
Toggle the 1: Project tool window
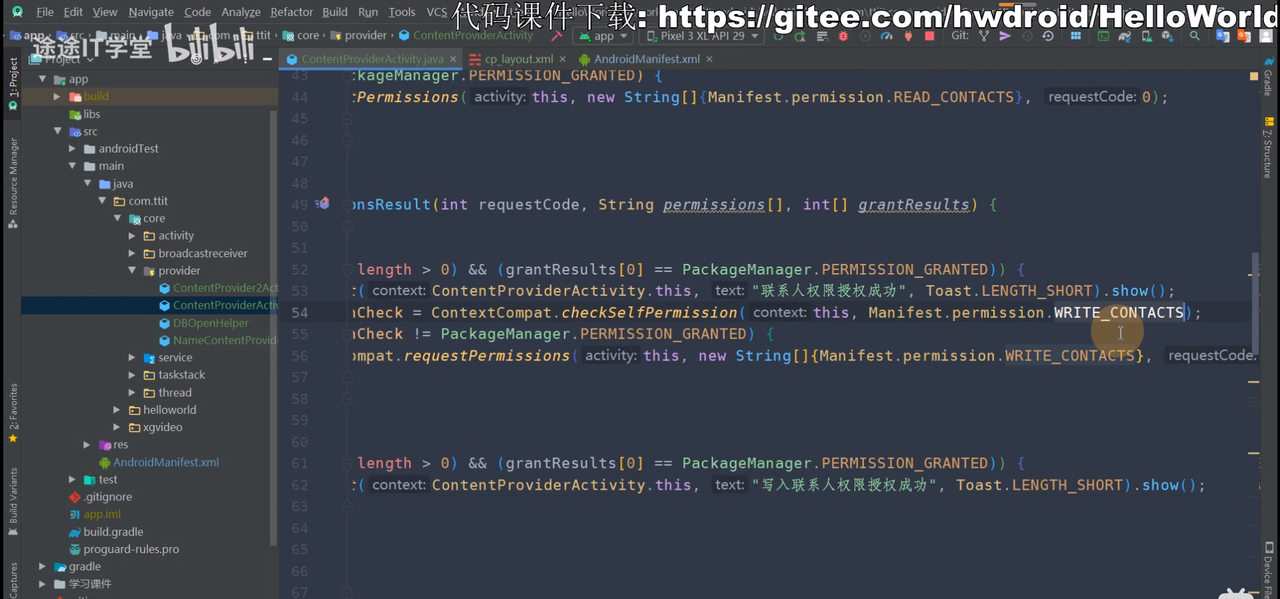tap(13, 84)
